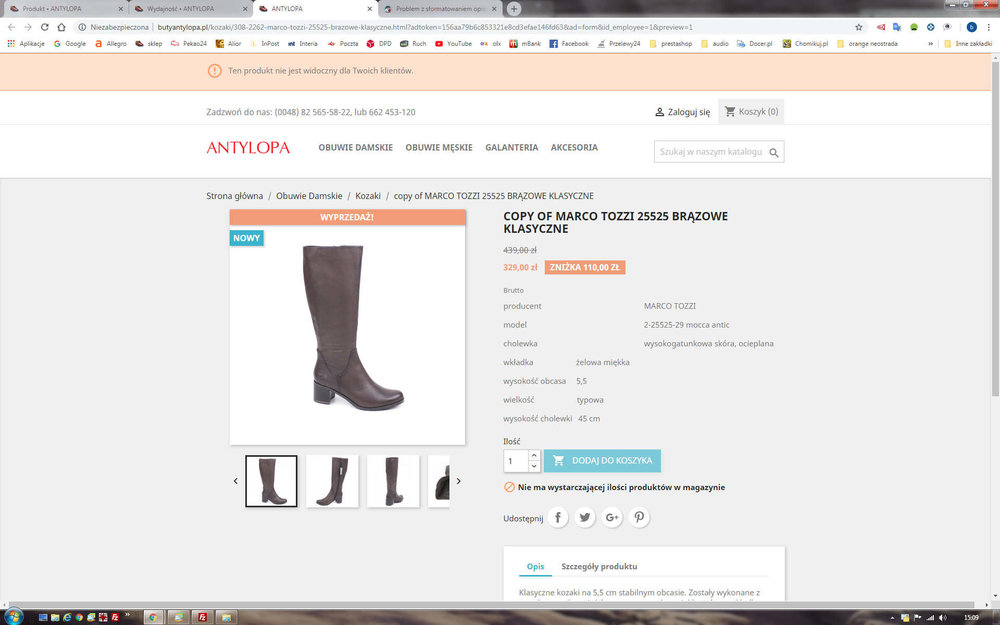
Task: Click the search magnifier icon in catalog box
Action: [774, 152]
